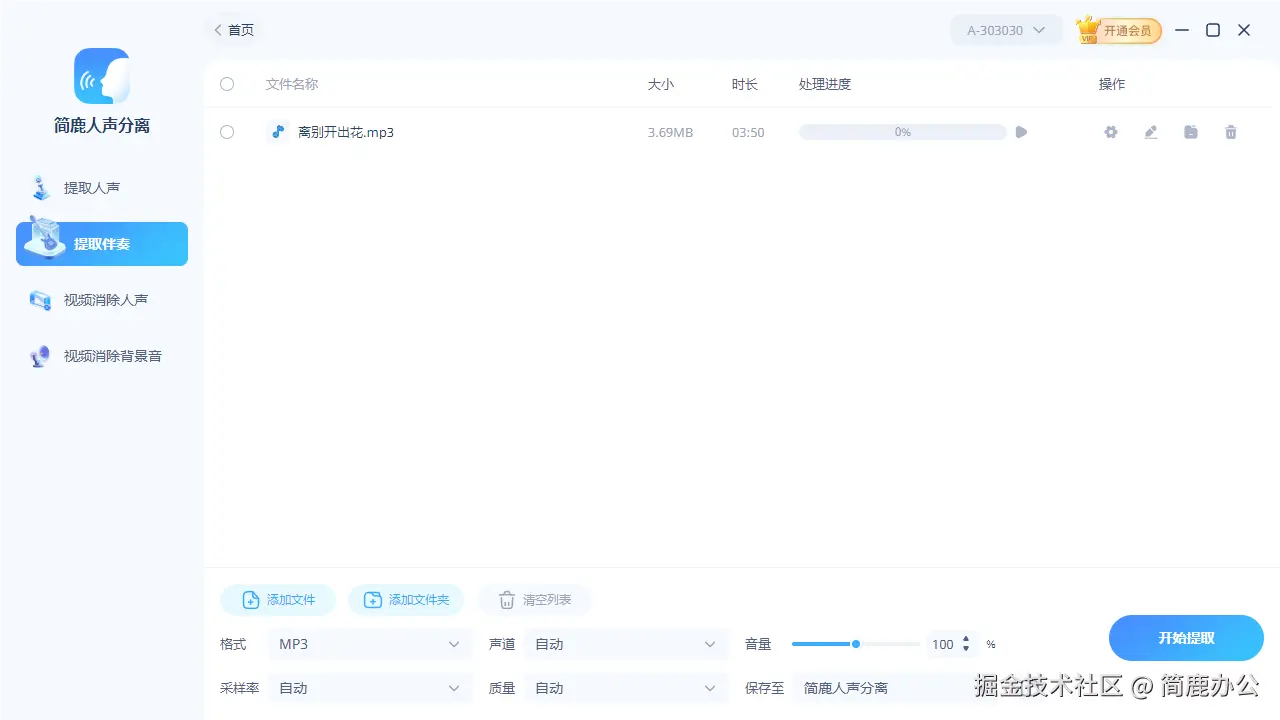Click the 添加文件 button
The image size is (1280, 720).
tap(278, 600)
